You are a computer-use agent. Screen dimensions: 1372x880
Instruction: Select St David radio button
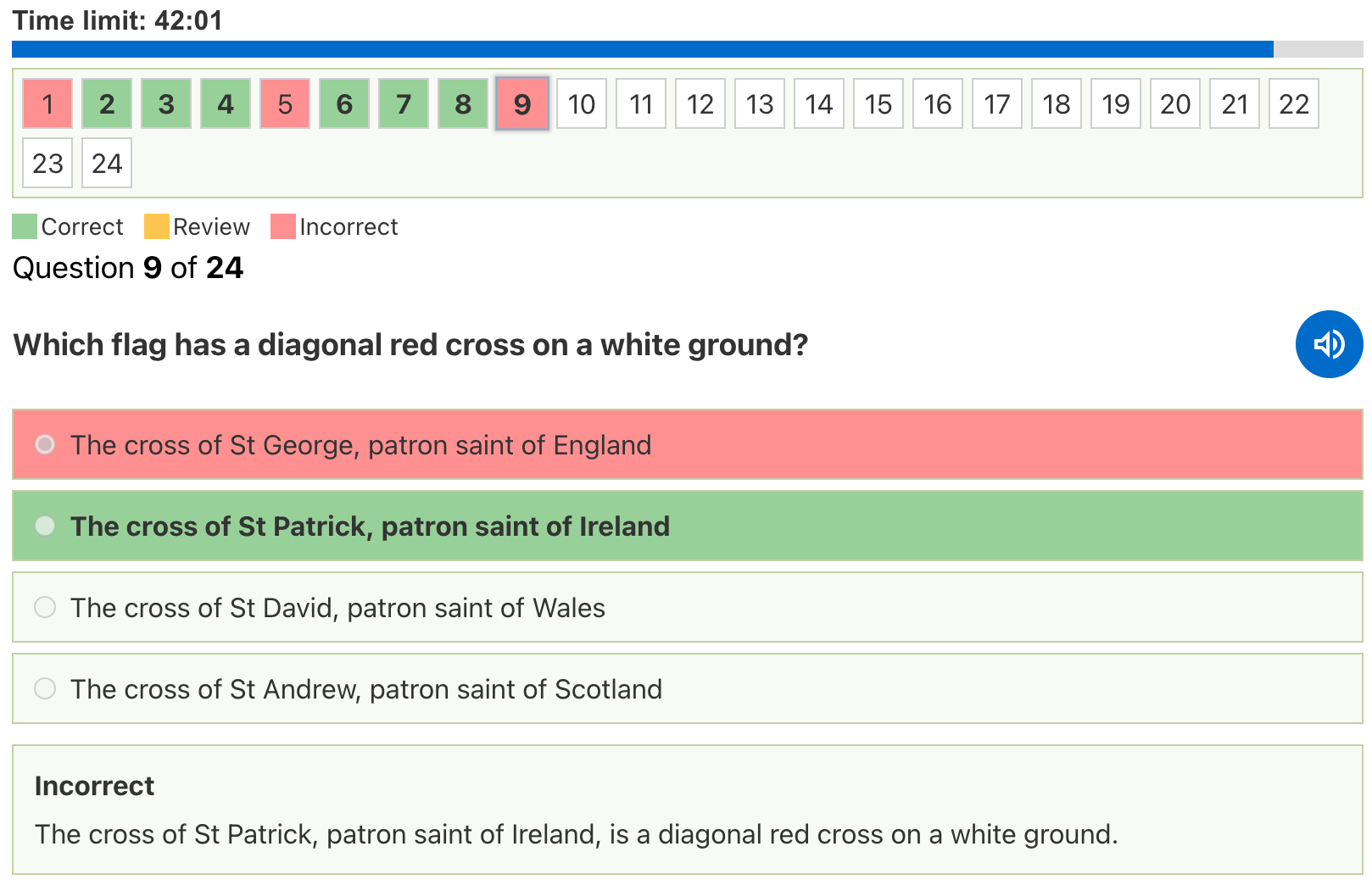point(45,607)
